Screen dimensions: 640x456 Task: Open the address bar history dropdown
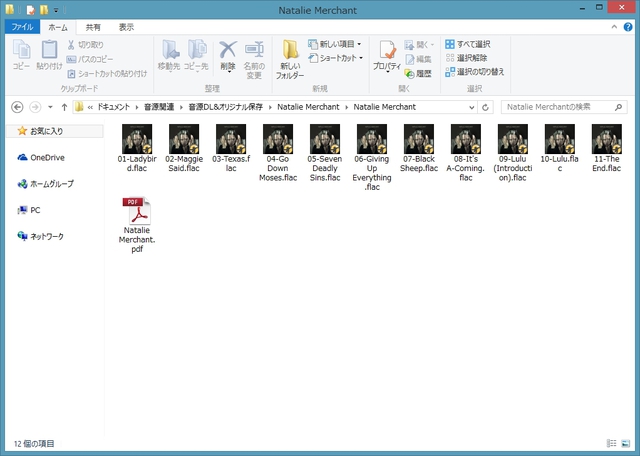(470, 106)
